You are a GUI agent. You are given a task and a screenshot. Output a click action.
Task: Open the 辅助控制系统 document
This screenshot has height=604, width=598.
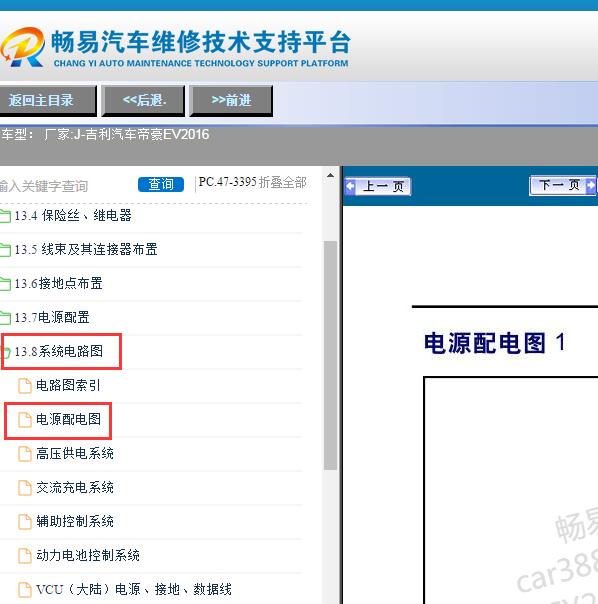pos(75,521)
